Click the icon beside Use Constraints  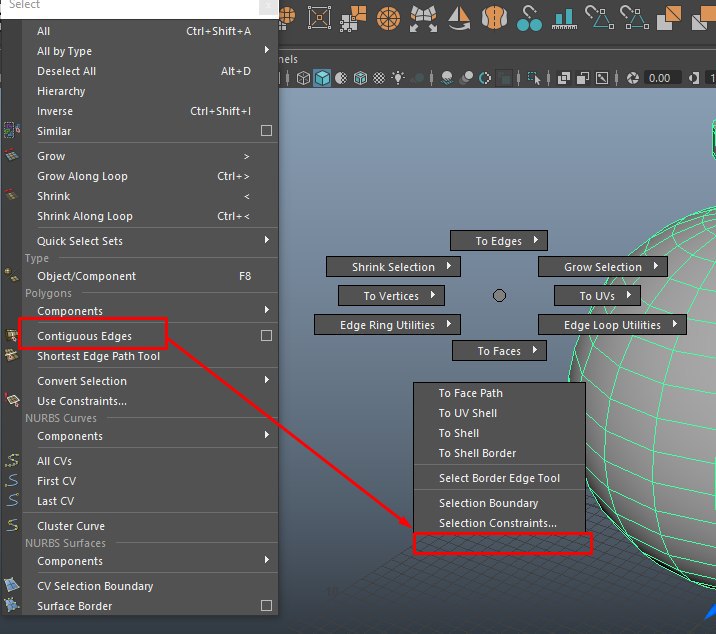[x=12, y=400]
